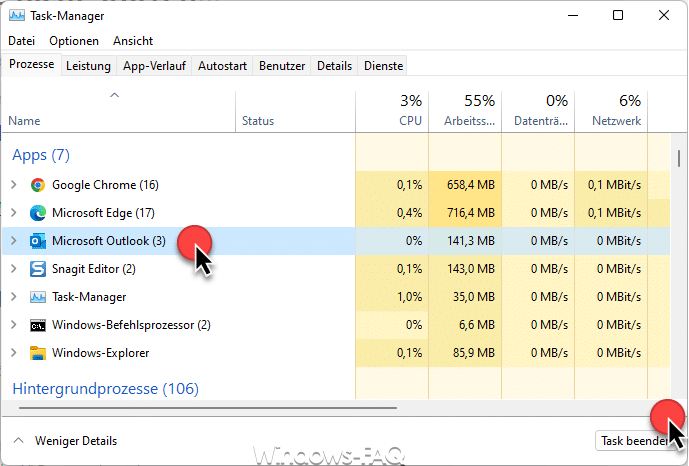This screenshot has width=689, height=466.
Task: Expand the Google Chrome process group
Action: point(14,185)
